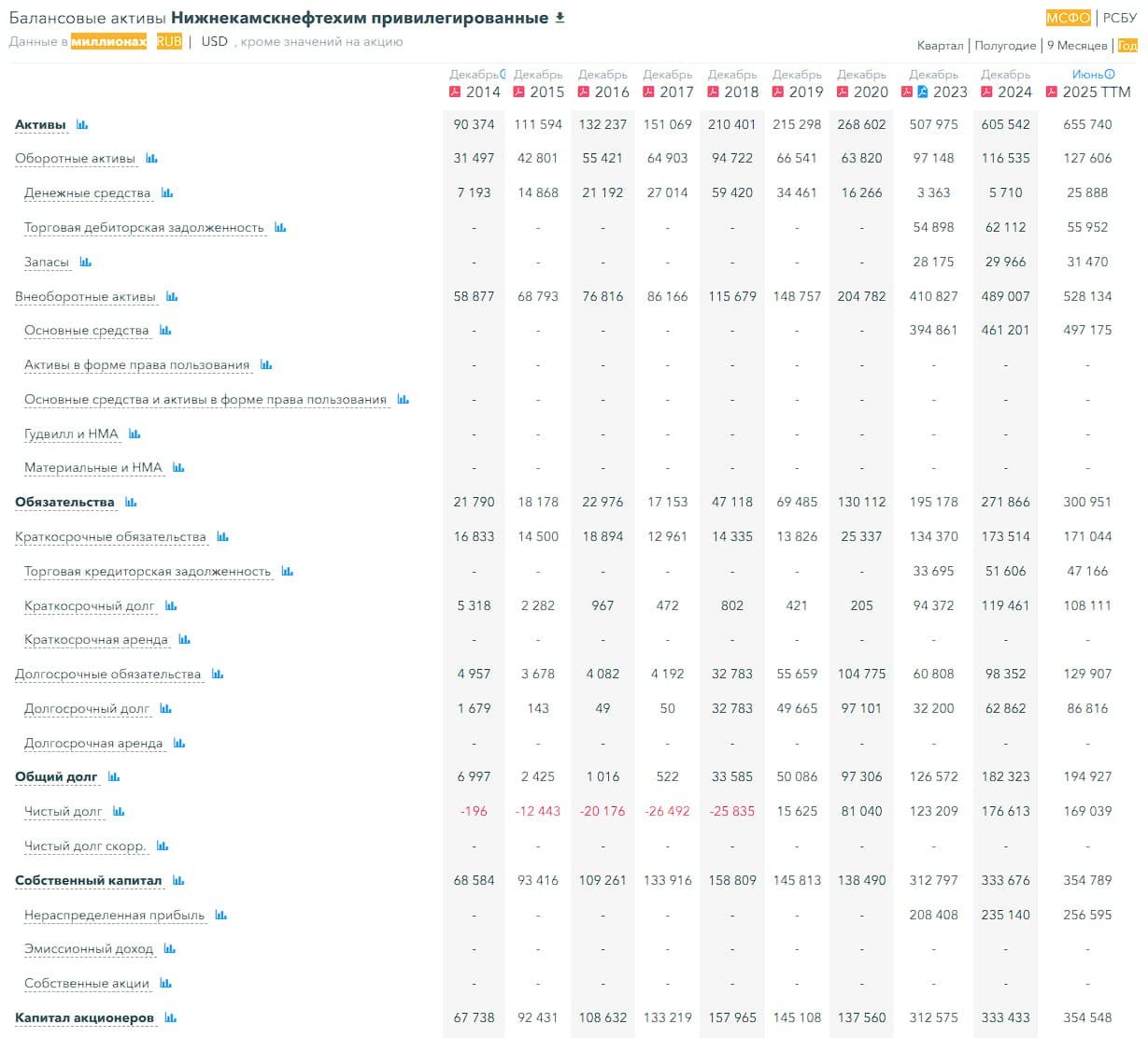
Task: Click the download icon beside the page title
Action: click(x=560, y=18)
